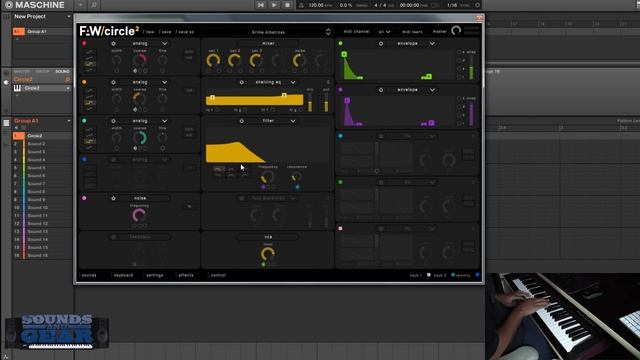Open the keyboard tab at bottom
Screen dimensions: 640x360
tap(123, 276)
